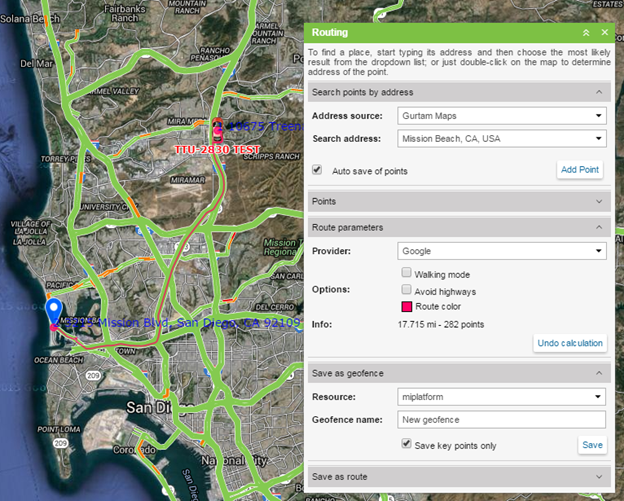Click the blue location pin at Mission Beach
The height and width of the screenshot is (501, 624).
click(x=54, y=308)
